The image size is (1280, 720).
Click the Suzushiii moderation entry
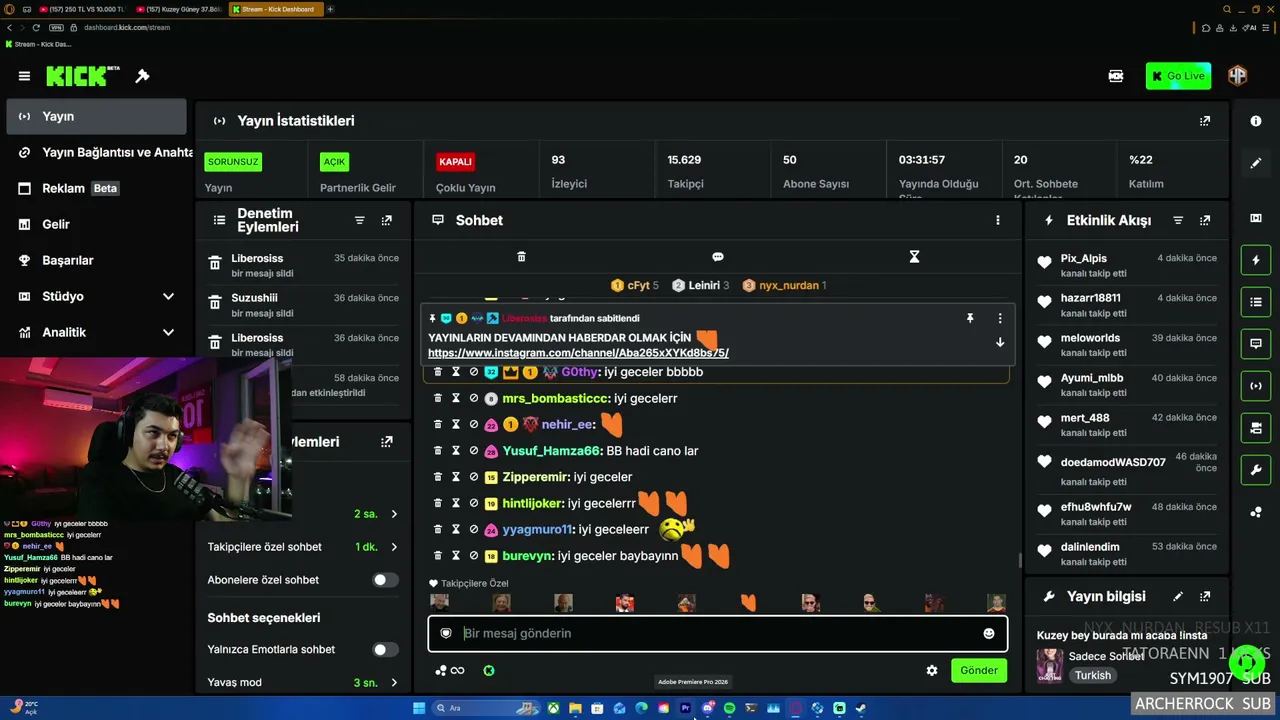tap(303, 305)
